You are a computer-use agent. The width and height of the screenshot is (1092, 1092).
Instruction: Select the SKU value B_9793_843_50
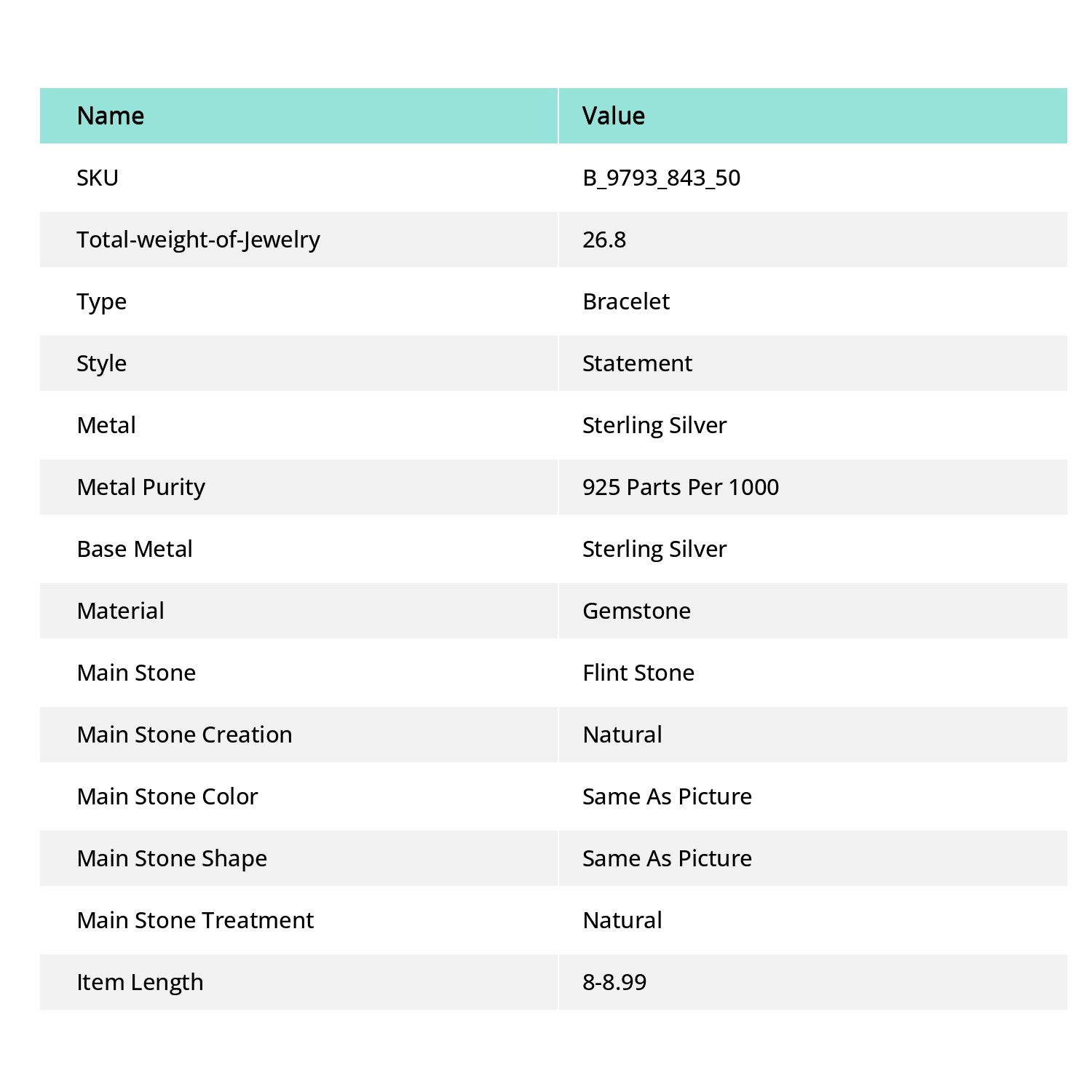[x=661, y=178]
